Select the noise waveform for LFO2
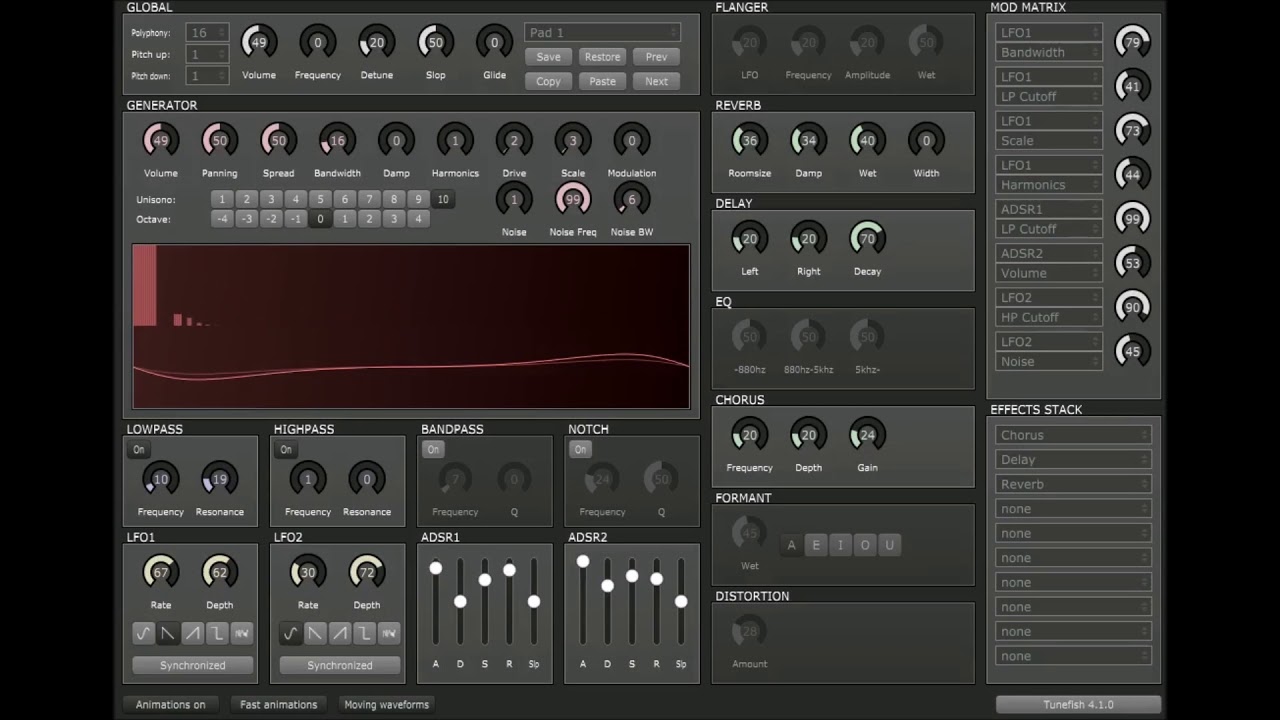1280x720 pixels. tap(389, 633)
